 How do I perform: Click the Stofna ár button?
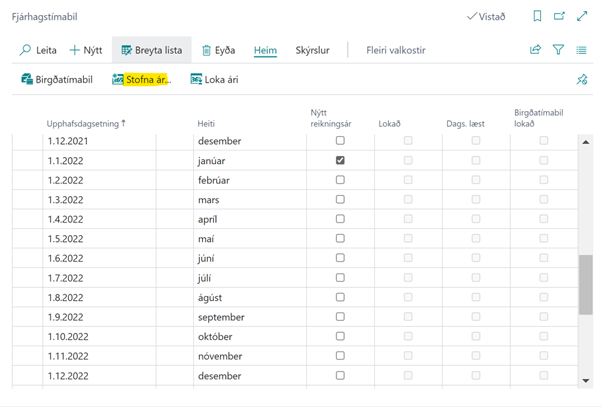tap(140, 80)
